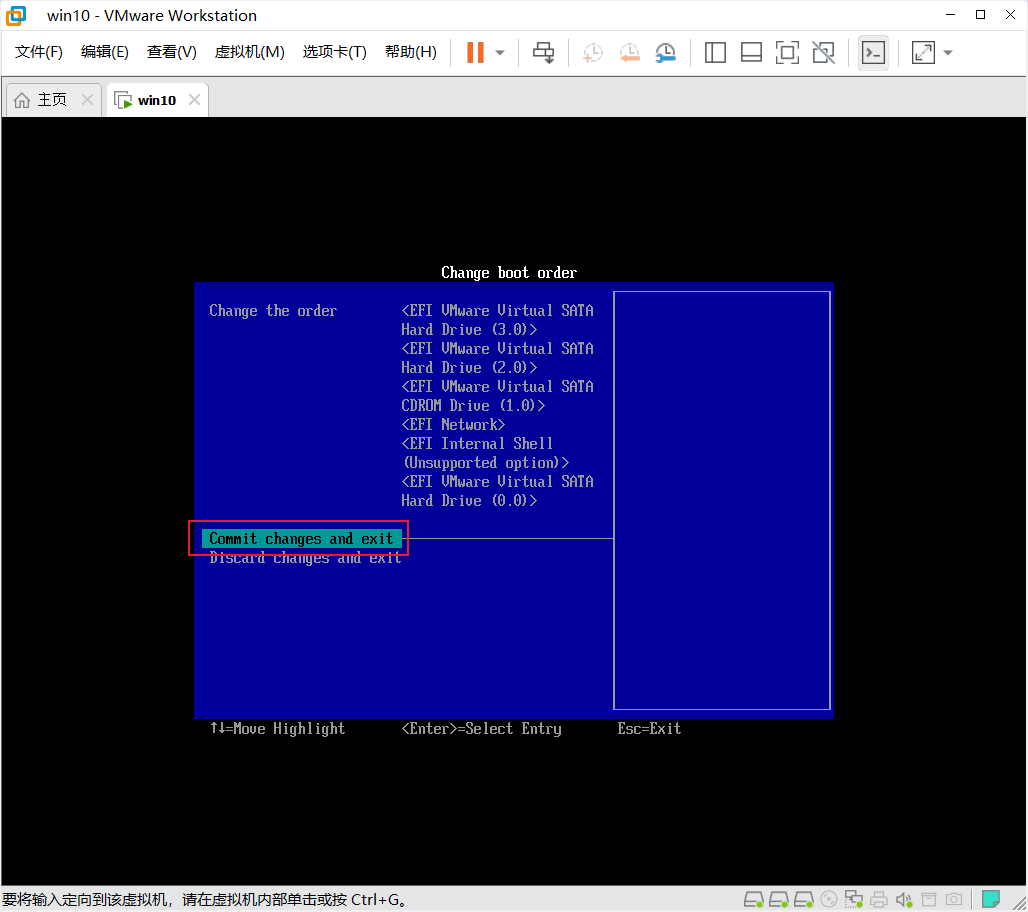
Task: Click the 'Hard Drive (3.0)' boot entry
Action: pyautogui.click(x=498, y=320)
